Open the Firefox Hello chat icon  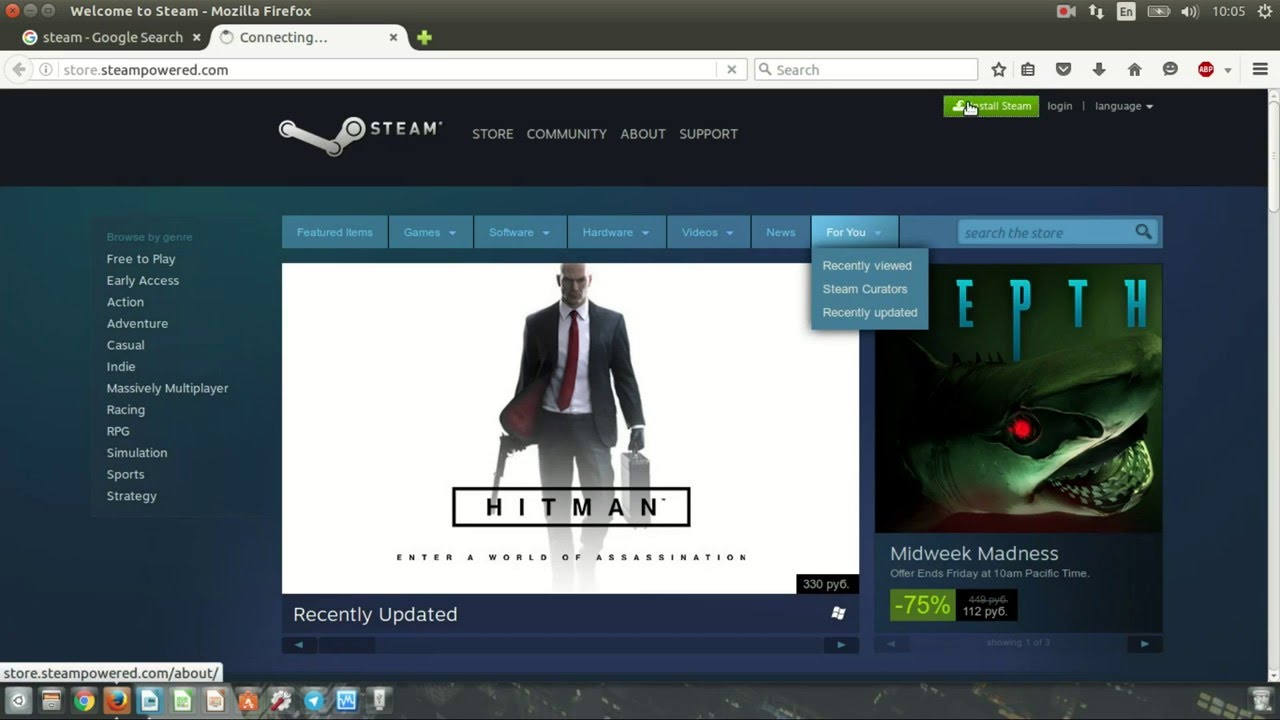[1170, 70]
